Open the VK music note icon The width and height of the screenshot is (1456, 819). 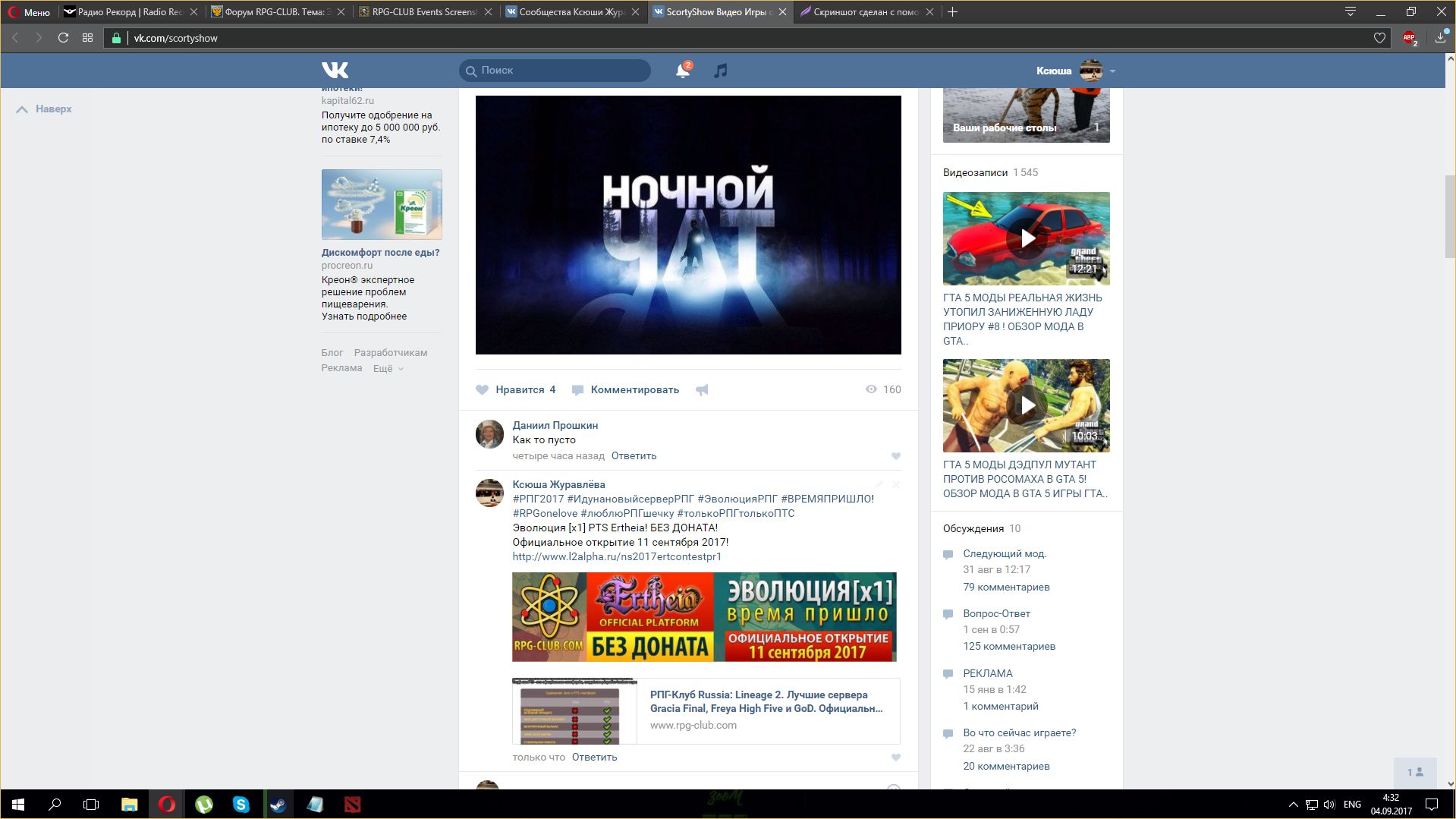(x=720, y=71)
